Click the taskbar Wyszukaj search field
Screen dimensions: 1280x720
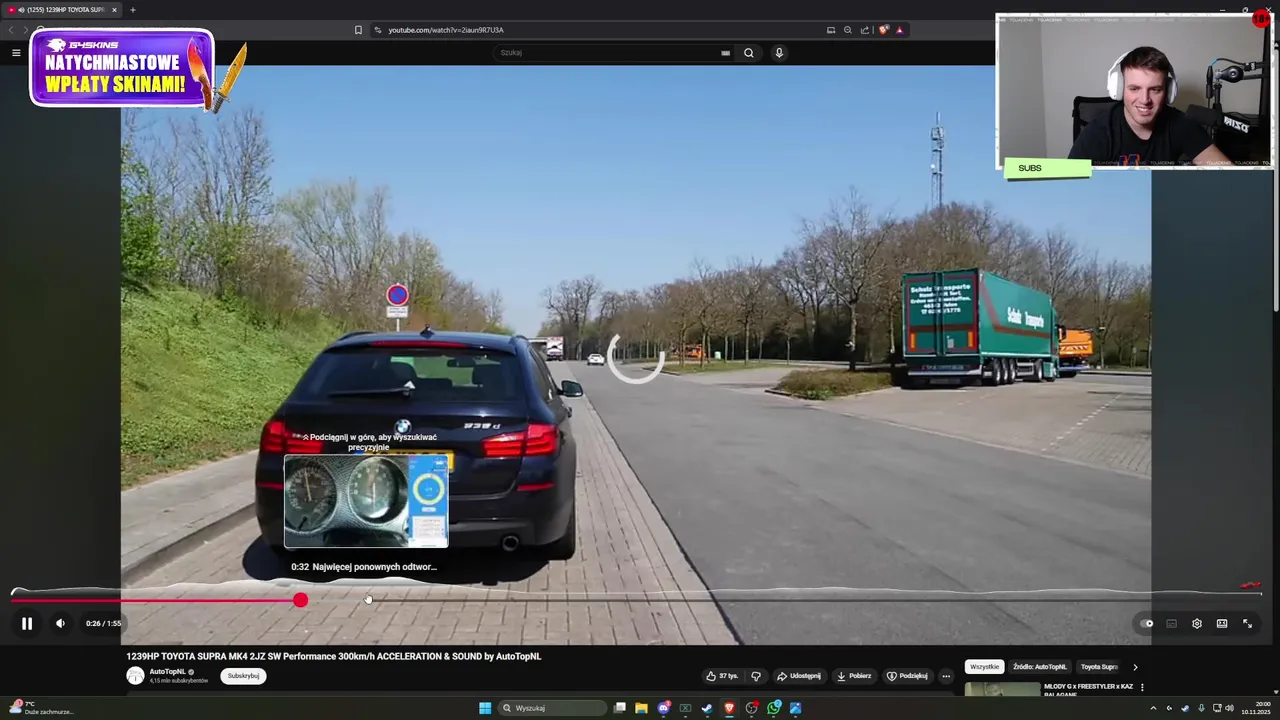tap(553, 708)
